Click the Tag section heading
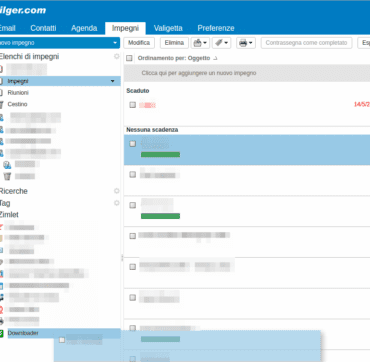This screenshot has width=370, height=362. coord(5,203)
